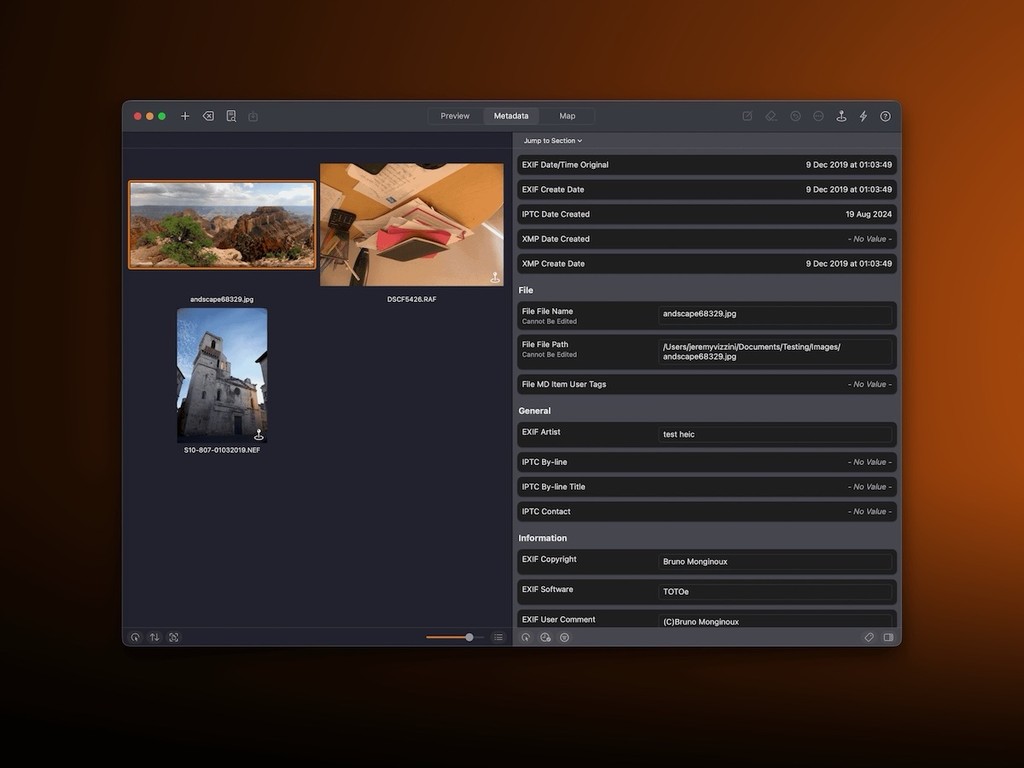Click the tag icon in metadata footer
Screen dimensions: 1024x768
coord(869,637)
